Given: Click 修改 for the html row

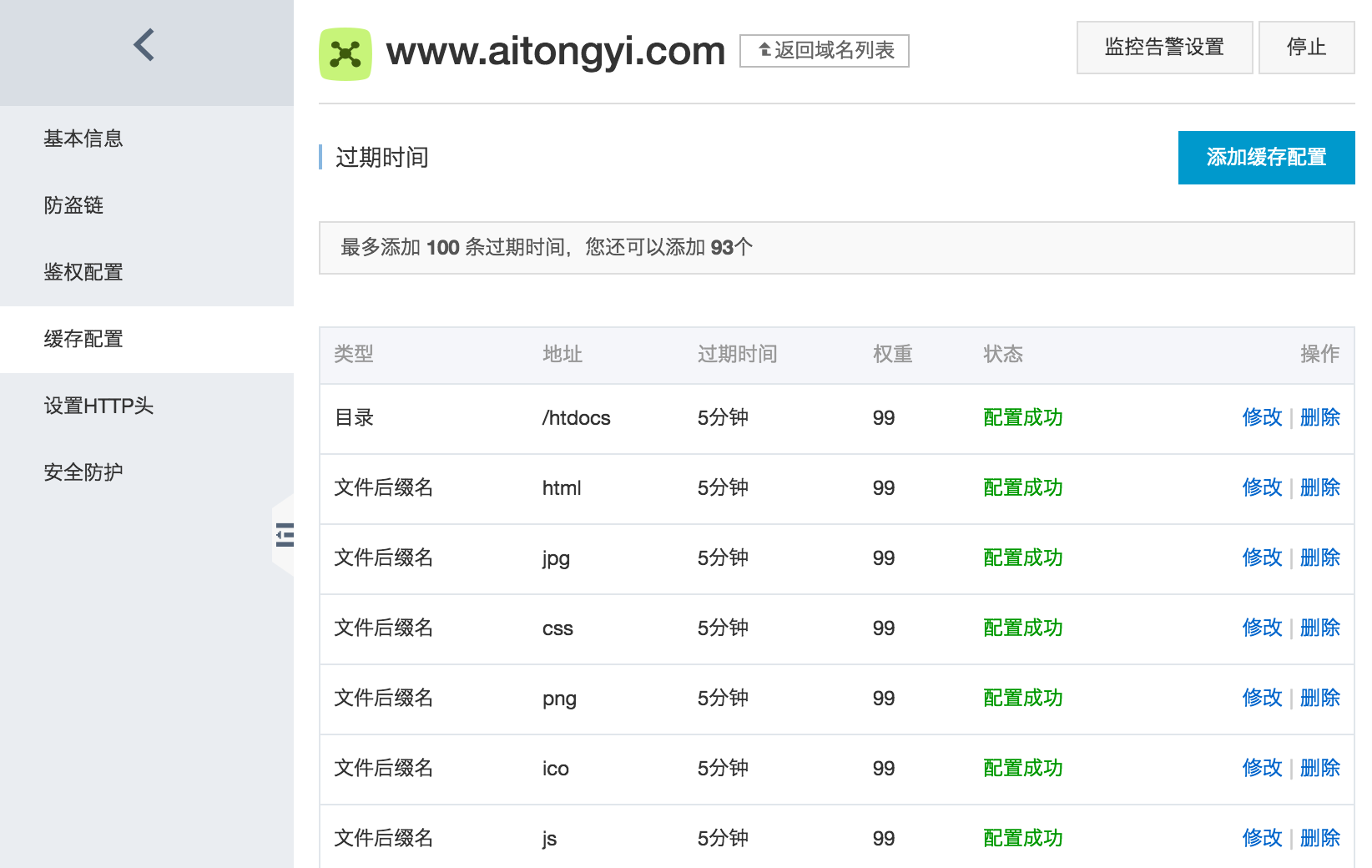Looking at the screenshot, I should pyautogui.click(x=1262, y=487).
